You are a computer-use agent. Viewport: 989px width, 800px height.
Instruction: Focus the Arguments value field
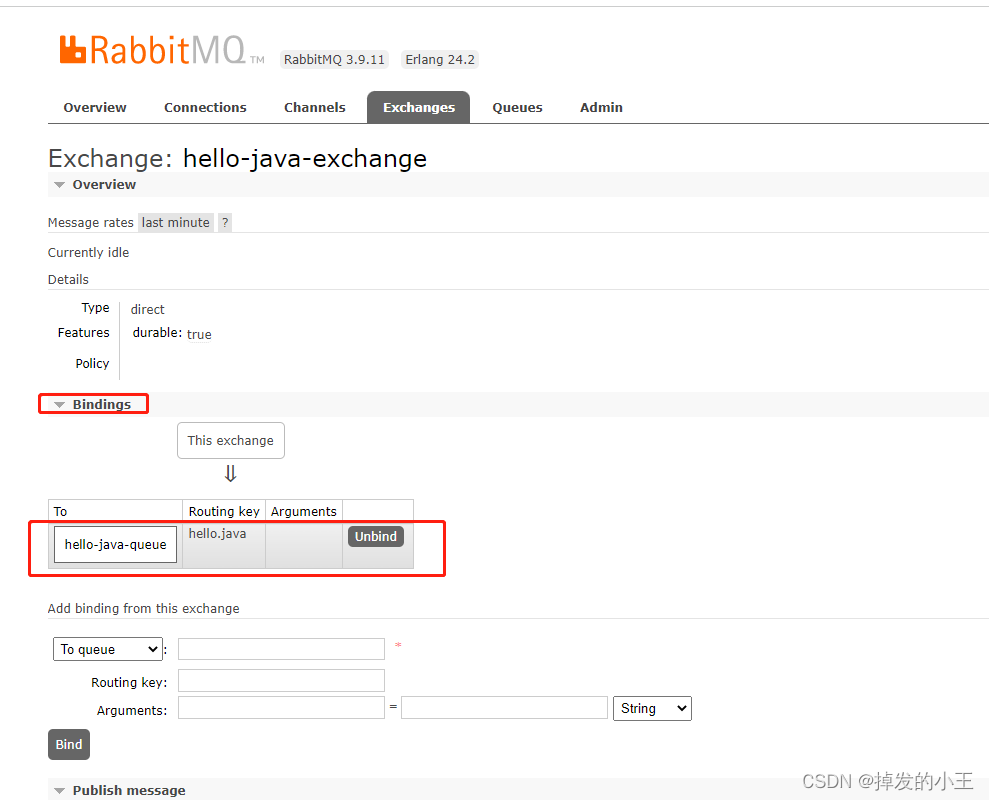coord(504,708)
